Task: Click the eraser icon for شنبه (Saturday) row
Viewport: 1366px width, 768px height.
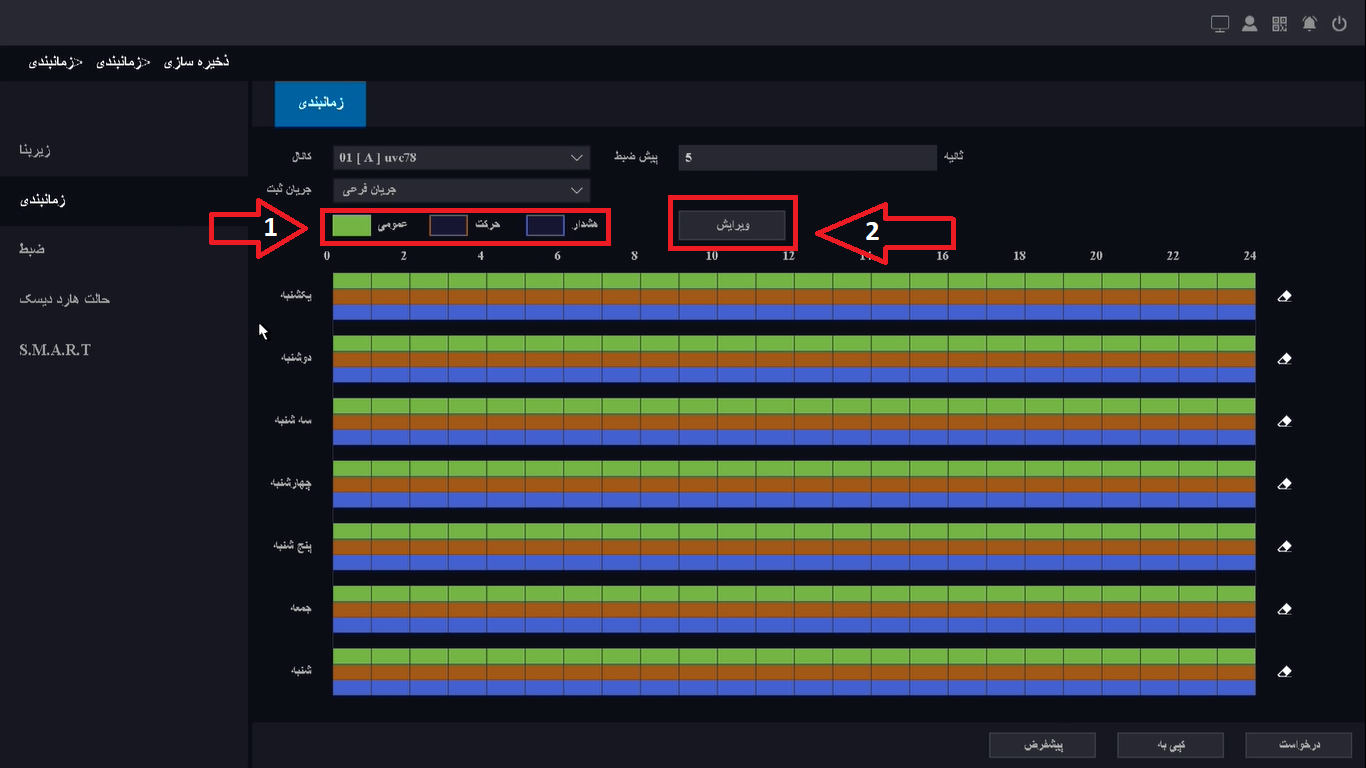Action: (x=1285, y=671)
